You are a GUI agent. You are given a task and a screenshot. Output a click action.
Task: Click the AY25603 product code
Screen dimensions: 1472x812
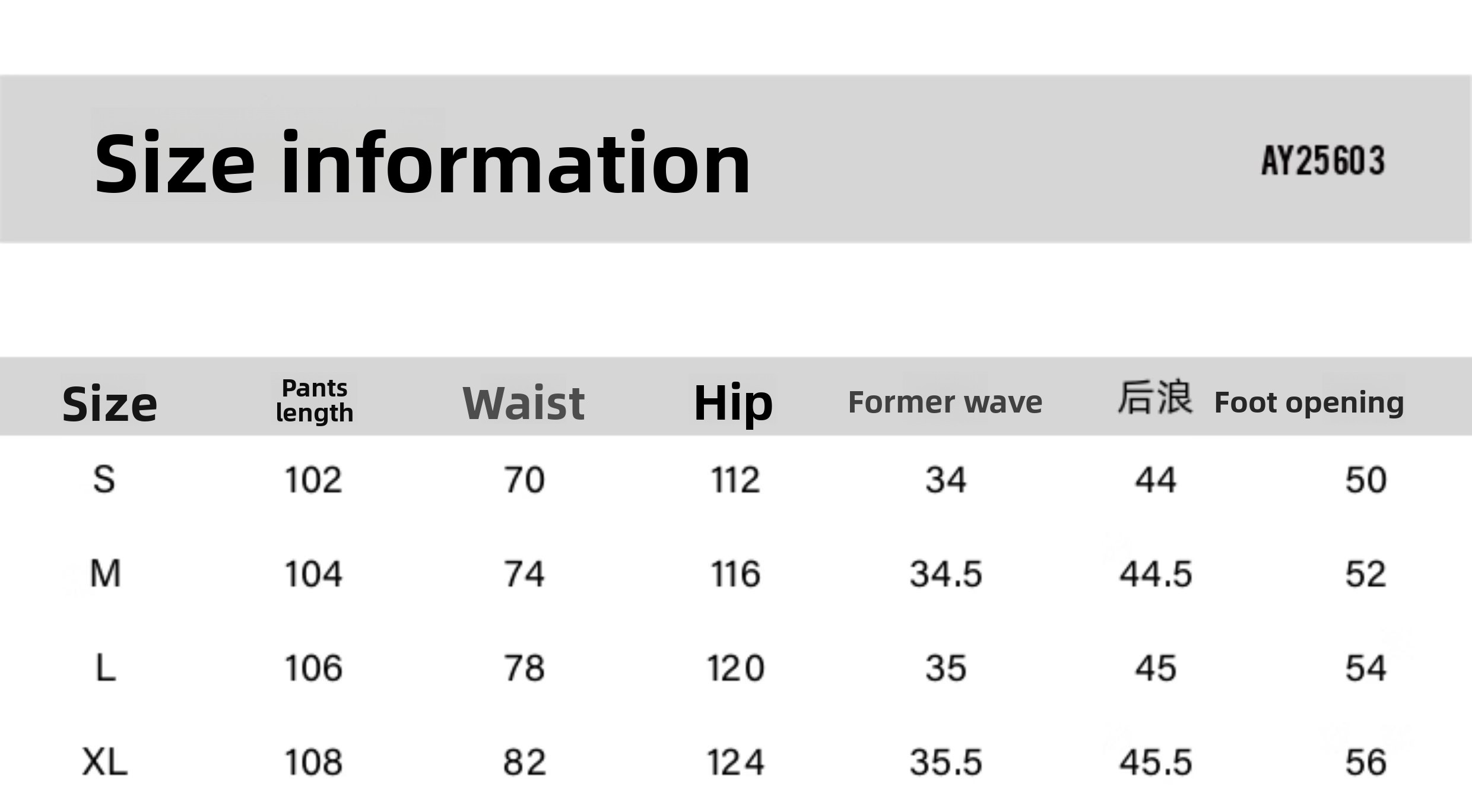click(1322, 161)
